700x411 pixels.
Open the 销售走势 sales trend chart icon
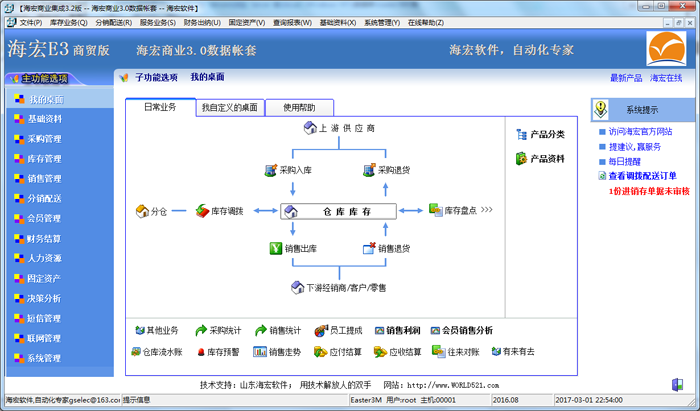(x=260, y=352)
